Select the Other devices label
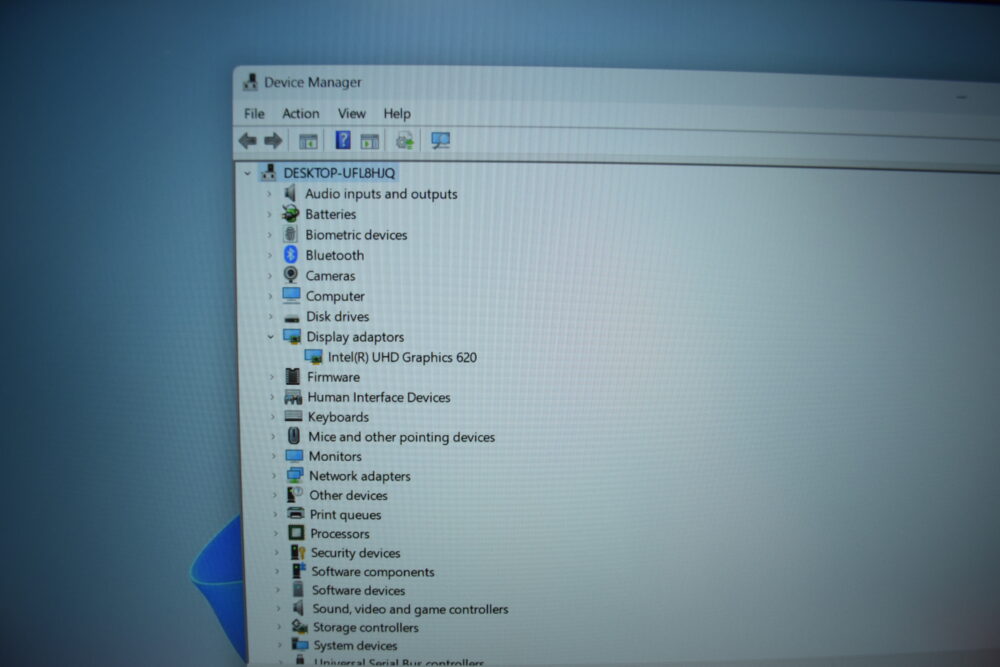This screenshot has width=1000, height=667. 348,495
